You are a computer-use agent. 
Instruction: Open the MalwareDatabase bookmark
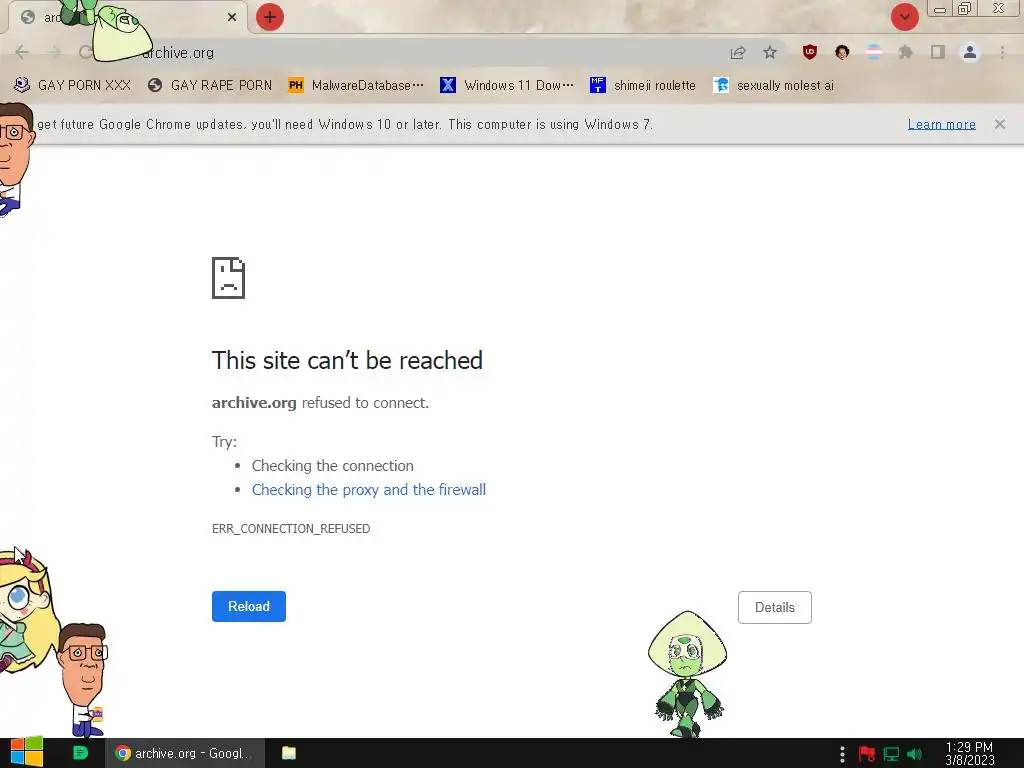point(356,85)
